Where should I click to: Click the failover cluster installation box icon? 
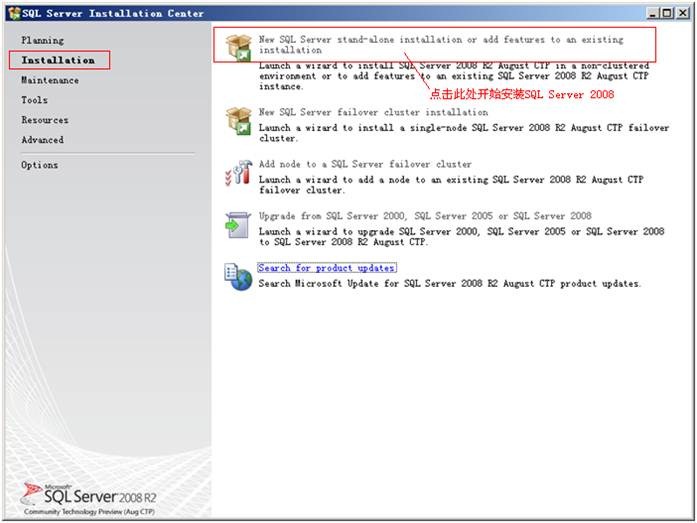click(x=239, y=121)
